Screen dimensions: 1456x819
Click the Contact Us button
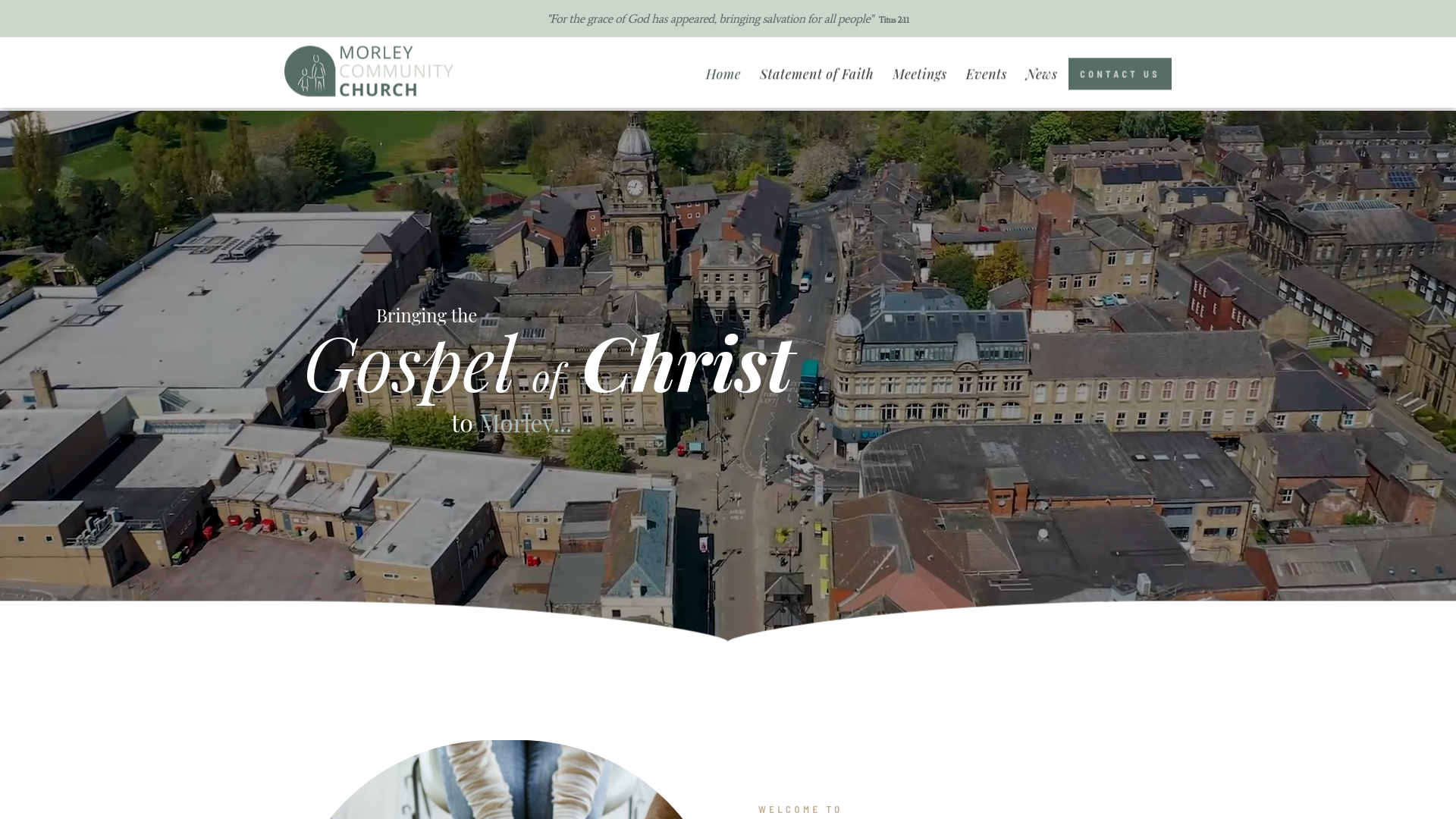(1119, 74)
